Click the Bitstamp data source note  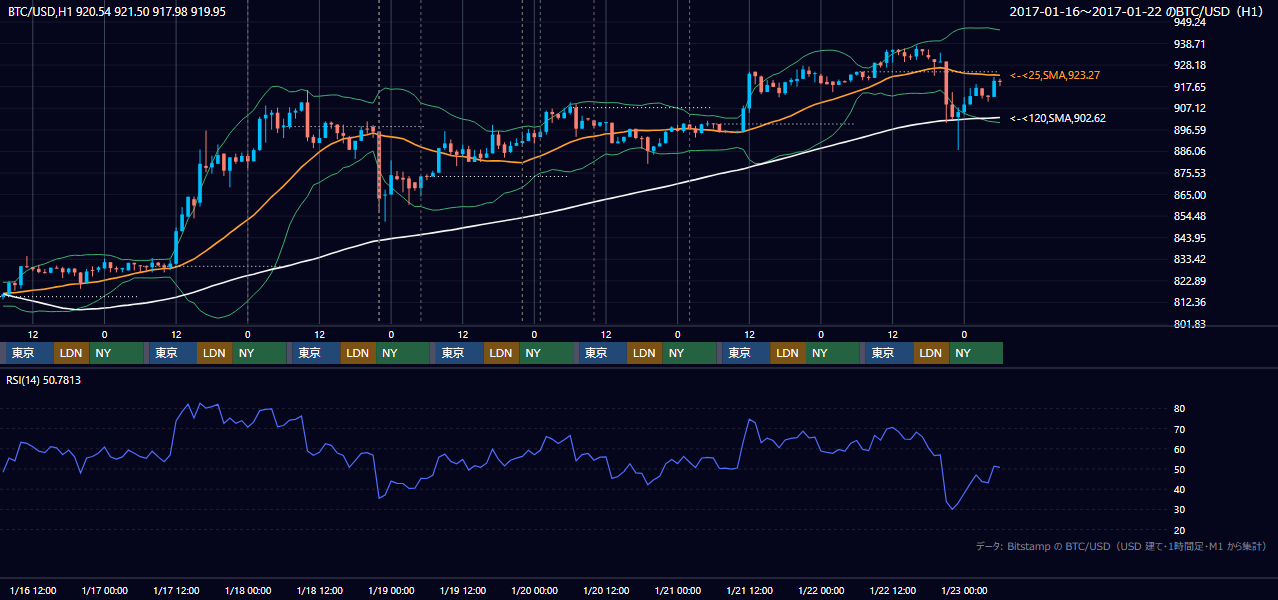[x=1121, y=546]
